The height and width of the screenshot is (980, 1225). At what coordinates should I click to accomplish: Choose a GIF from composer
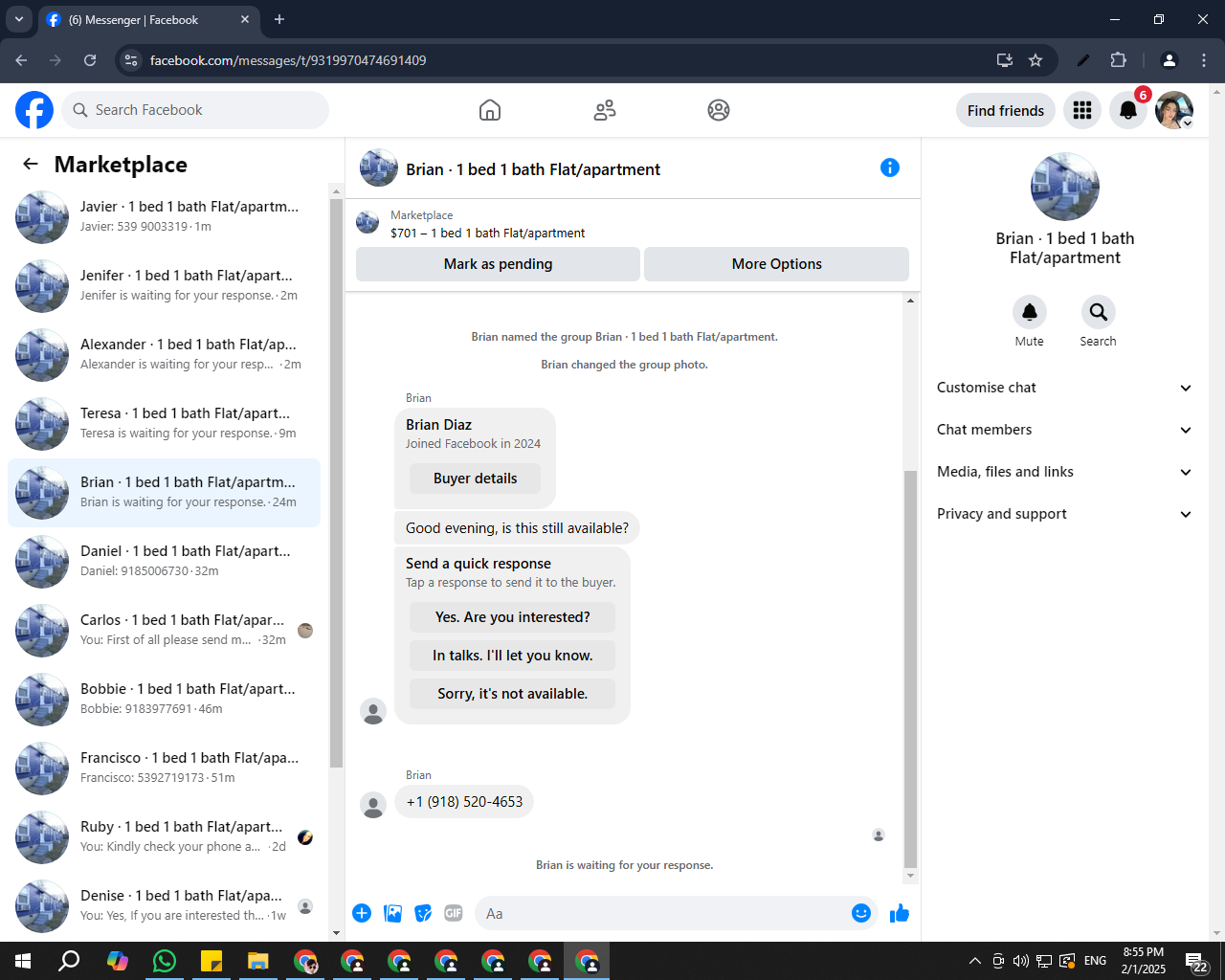(454, 913)
